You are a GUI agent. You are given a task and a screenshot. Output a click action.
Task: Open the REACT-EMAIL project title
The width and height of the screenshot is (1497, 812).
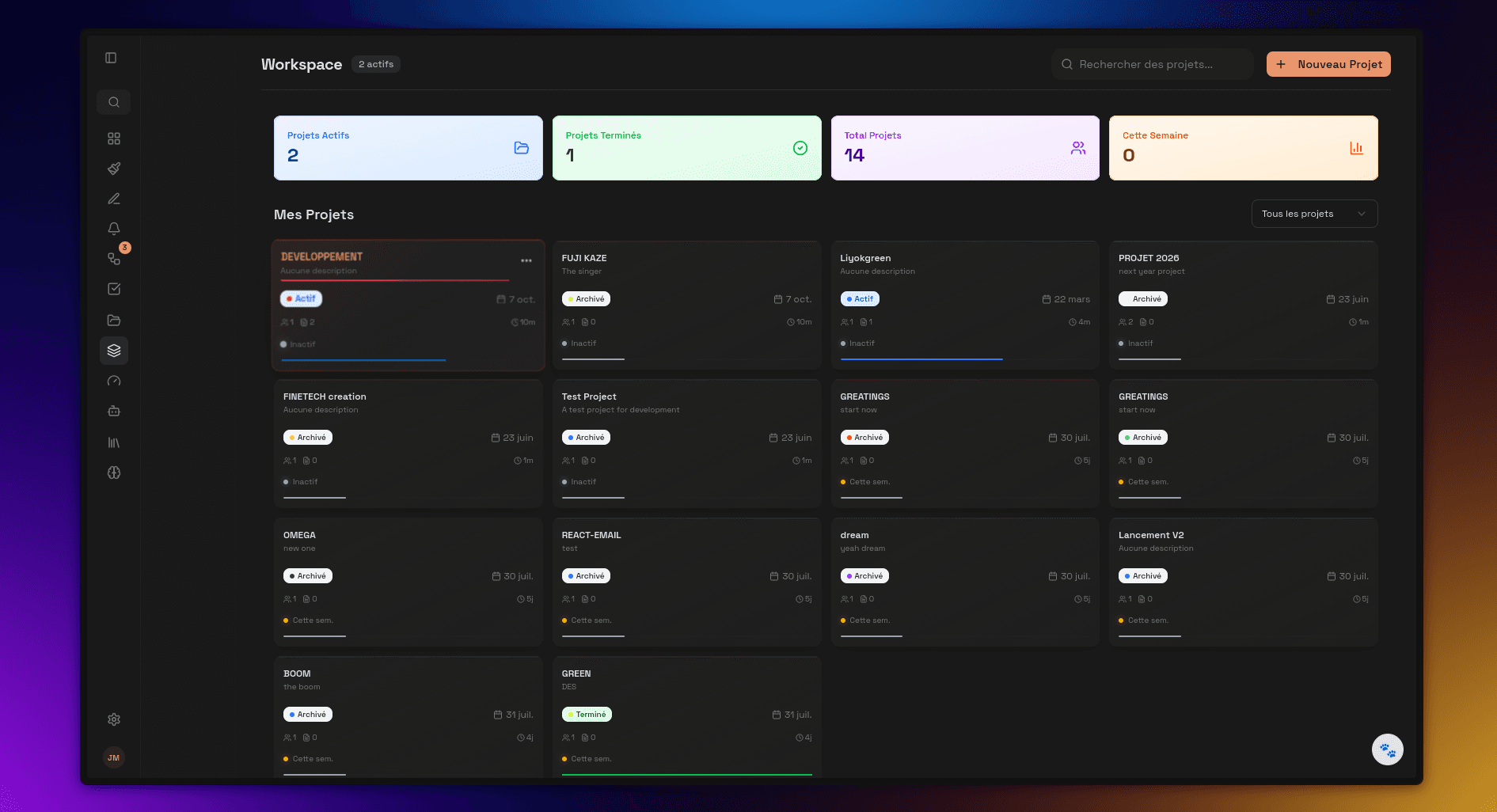[591, 535]
